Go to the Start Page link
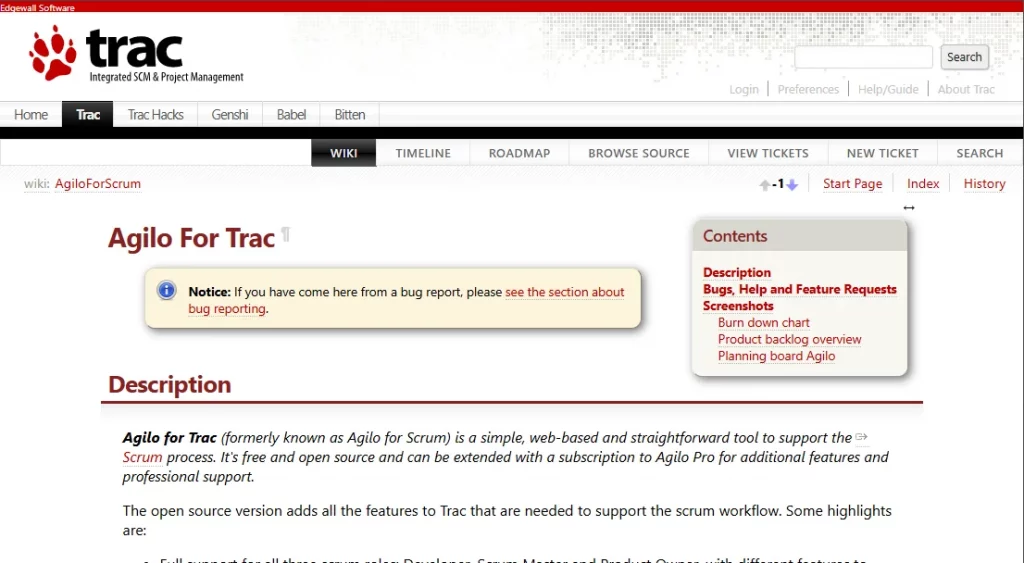 (x=852, y=184)
